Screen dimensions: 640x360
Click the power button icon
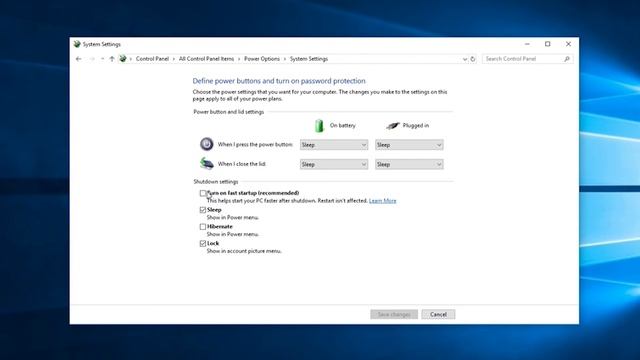(207, 144)
